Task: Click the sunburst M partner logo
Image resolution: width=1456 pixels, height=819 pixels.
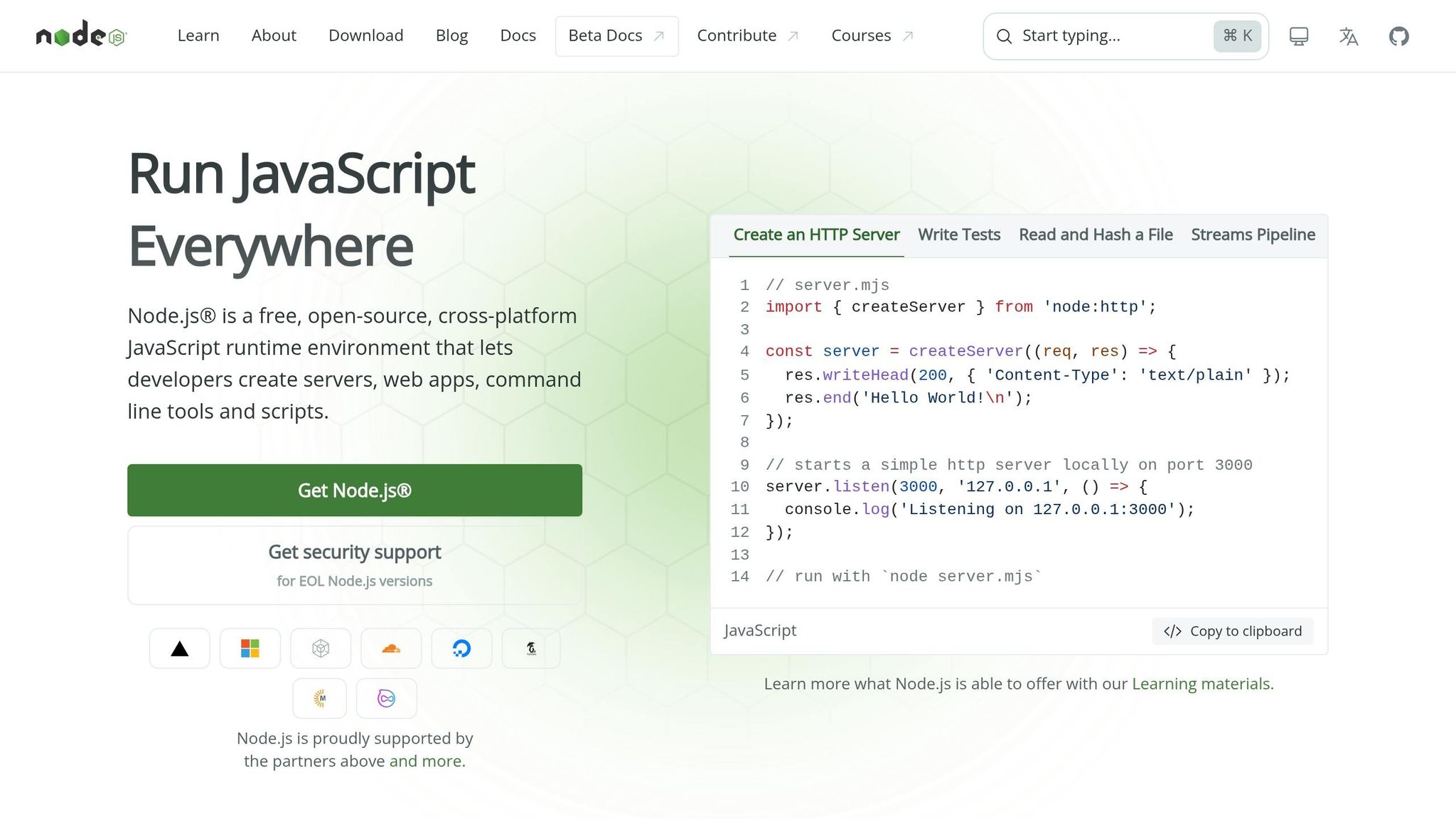Action: tap(320, 698)
